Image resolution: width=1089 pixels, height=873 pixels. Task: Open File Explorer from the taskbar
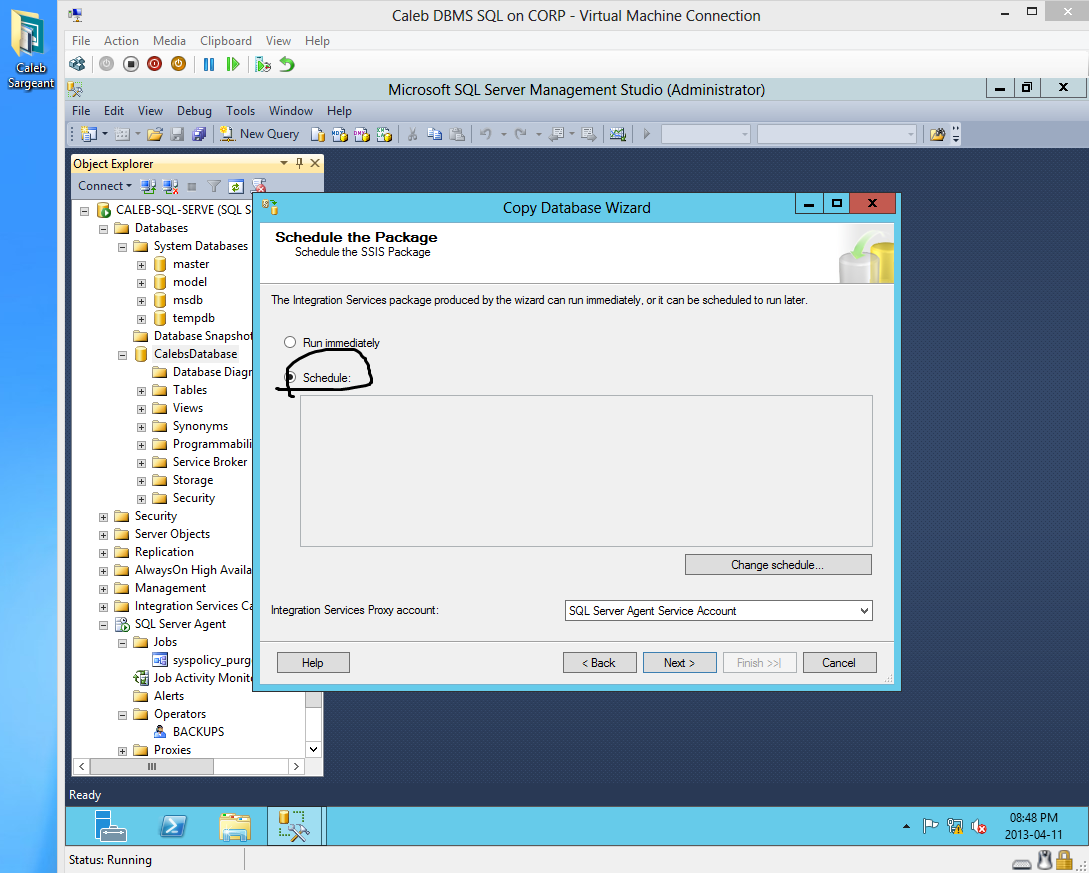[x=235, y=826]
